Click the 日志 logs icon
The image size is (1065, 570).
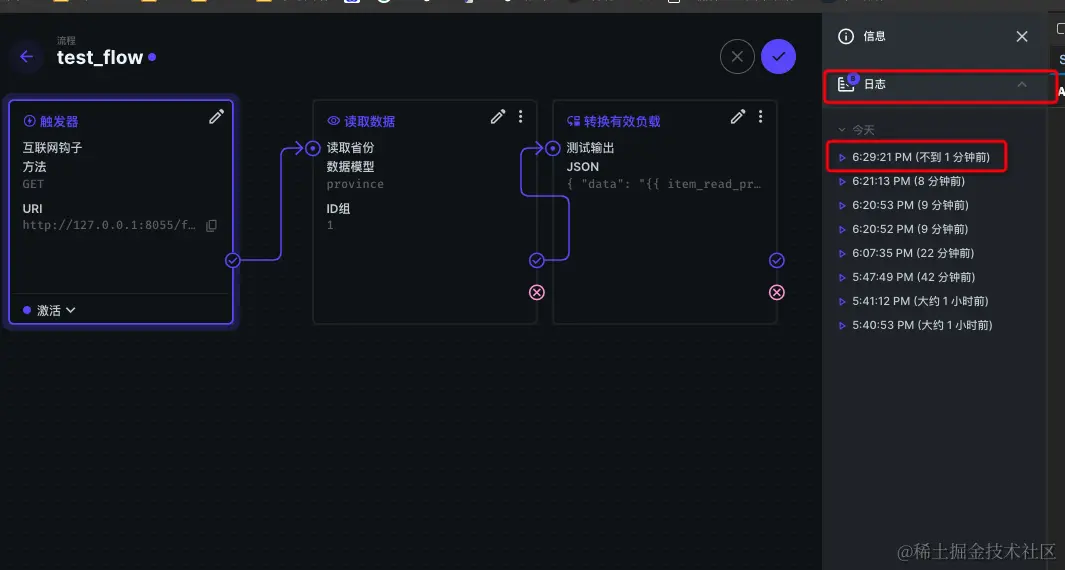[846, 84]
